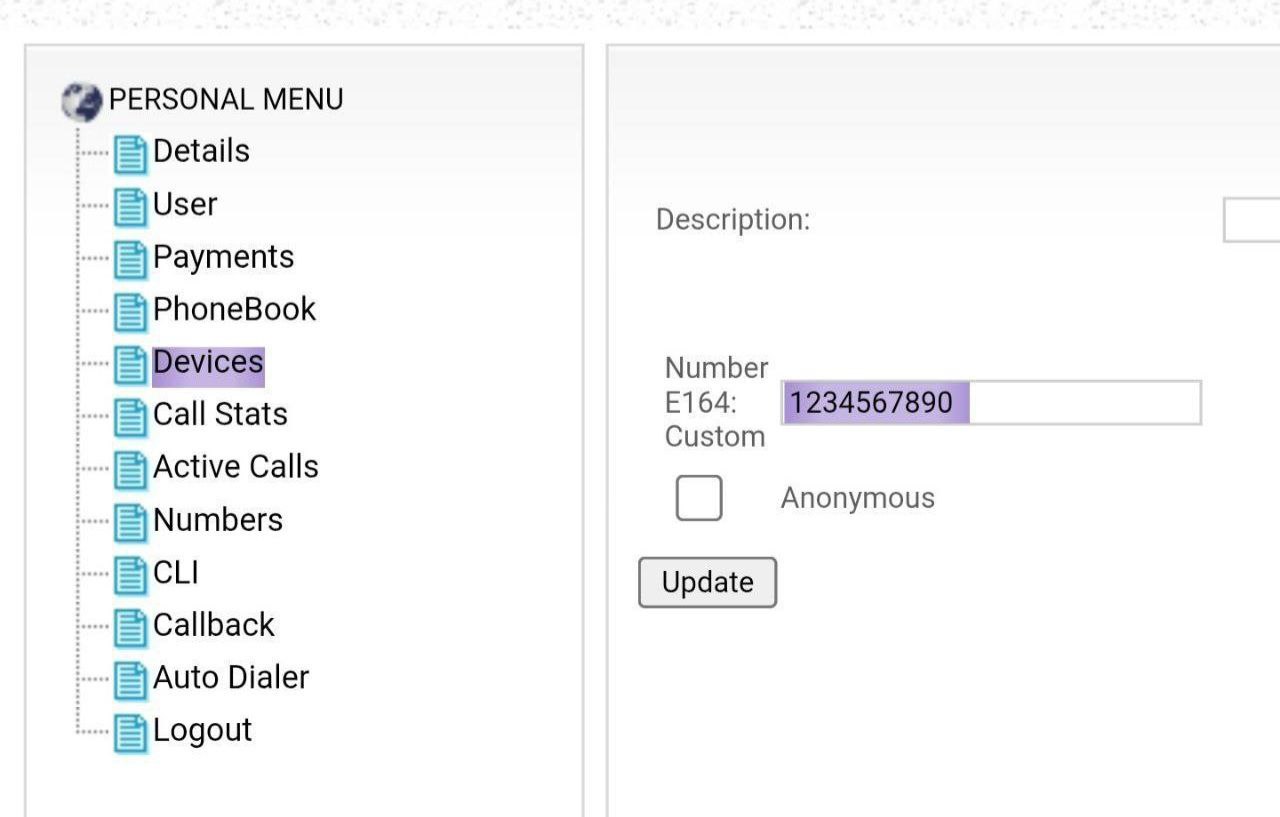
Task: Click the Number E164 input field
Action: pyautogui.click(x=990, y=403)
